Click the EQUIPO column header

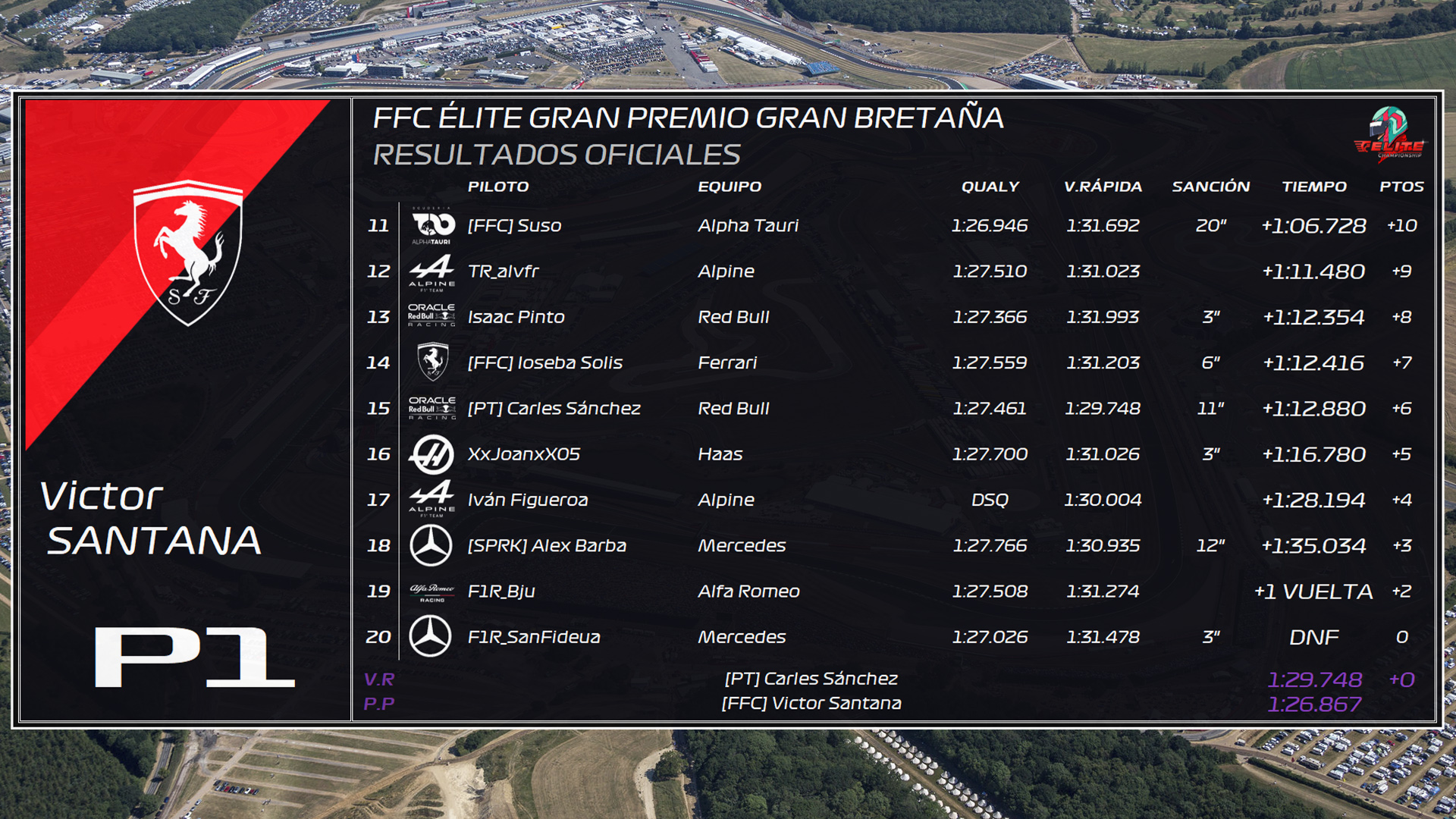click(x=730, y=187)
